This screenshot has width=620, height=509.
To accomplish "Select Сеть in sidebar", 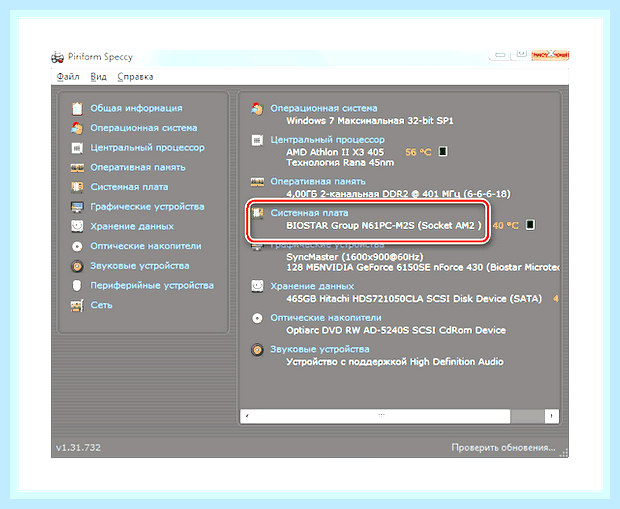I will [101, 305].
